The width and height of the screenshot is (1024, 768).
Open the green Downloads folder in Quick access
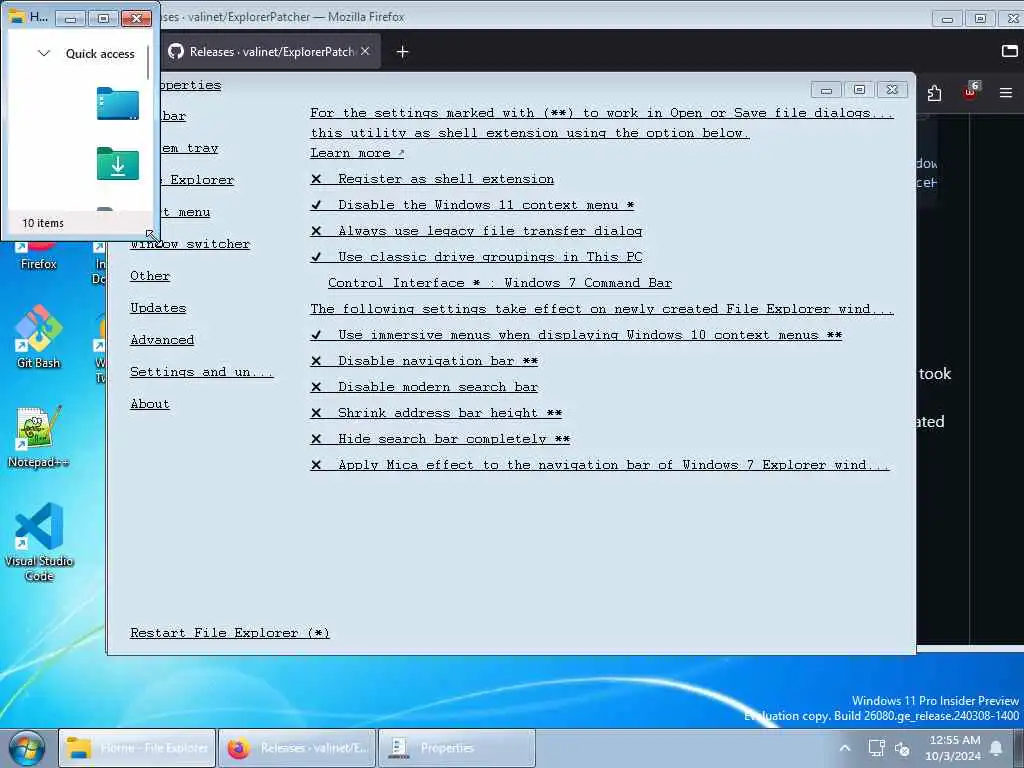pyautogui.click(x=118, y=163)
